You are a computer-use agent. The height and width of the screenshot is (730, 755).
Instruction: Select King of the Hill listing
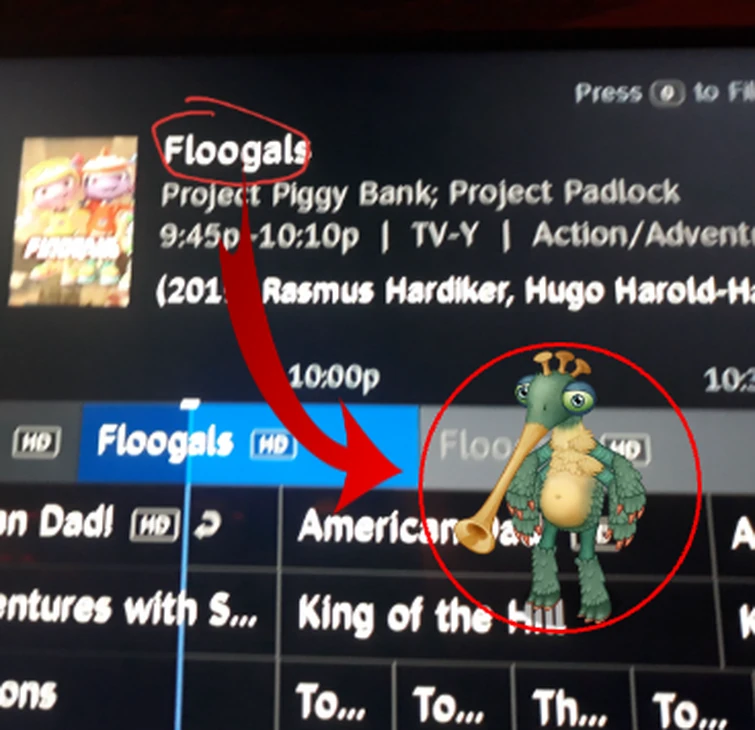tap(498, 616)
